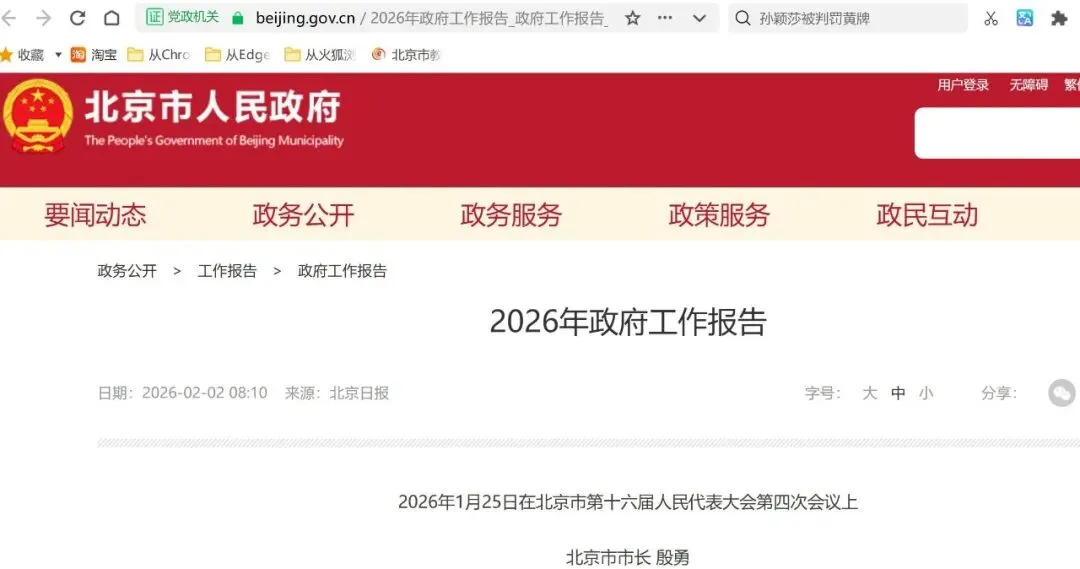Open the translate extension icon
The width and height of the screenshot is (1080, 569).
1025,19
